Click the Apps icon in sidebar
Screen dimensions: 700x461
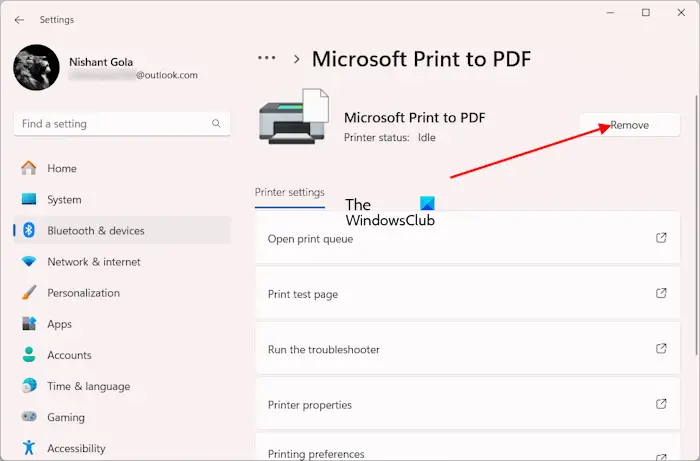29,324
